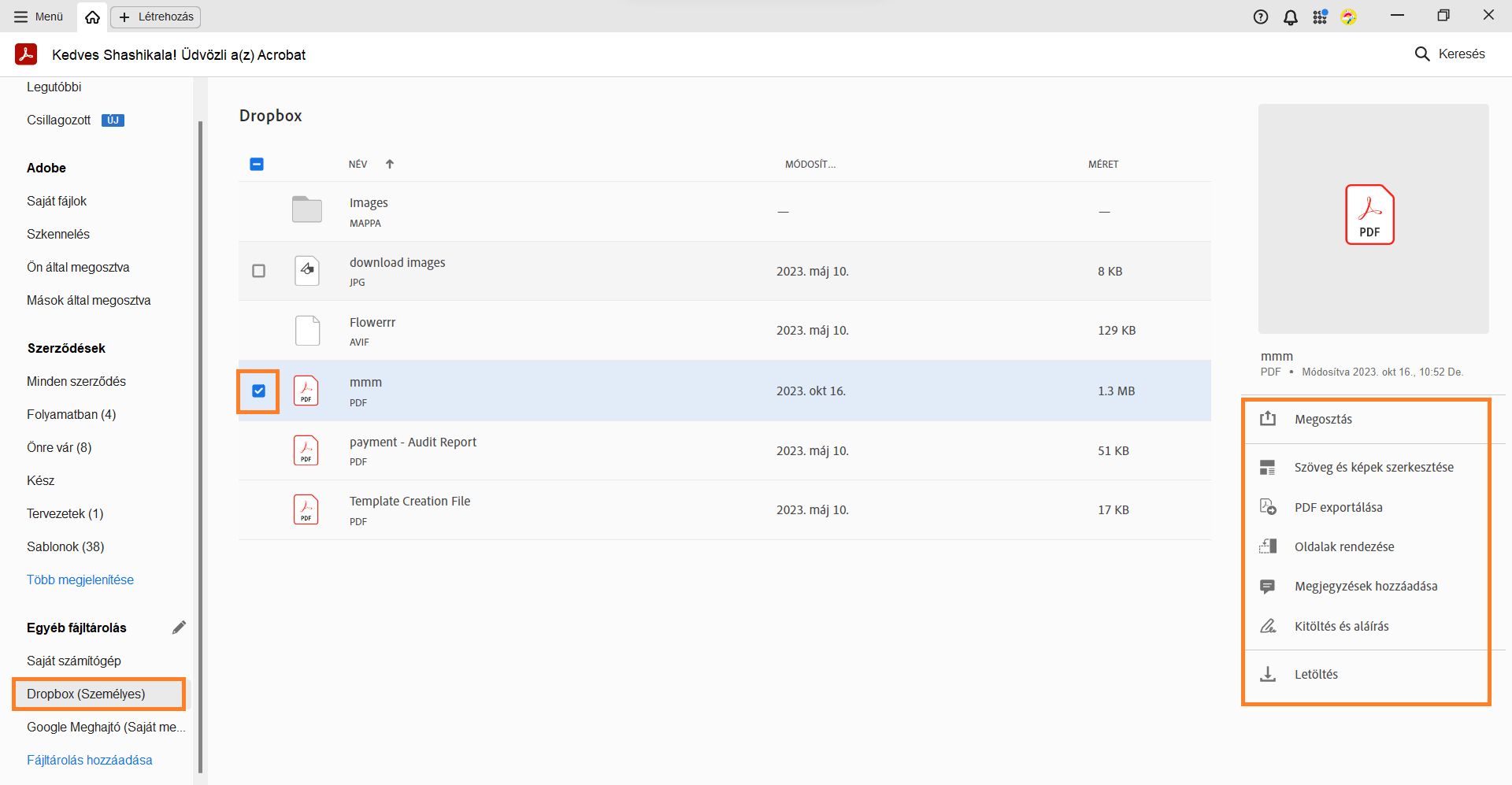Open the notifications bell icon
This screenshot has height=785, width=1512.
pos(1290,17)
